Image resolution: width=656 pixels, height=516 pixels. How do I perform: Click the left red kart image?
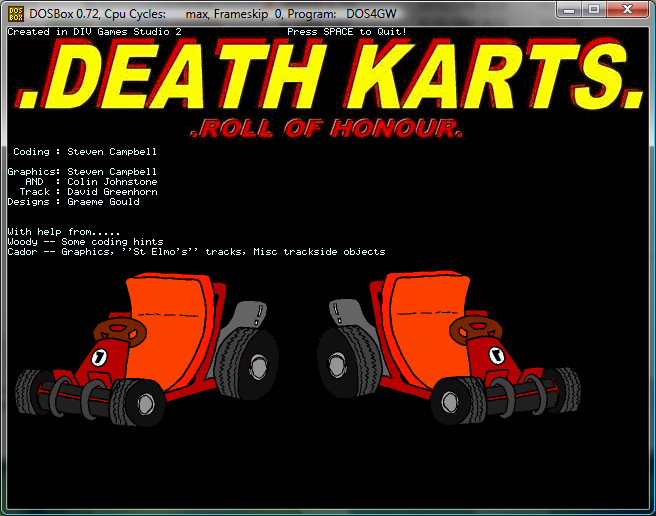click(147, 349)
